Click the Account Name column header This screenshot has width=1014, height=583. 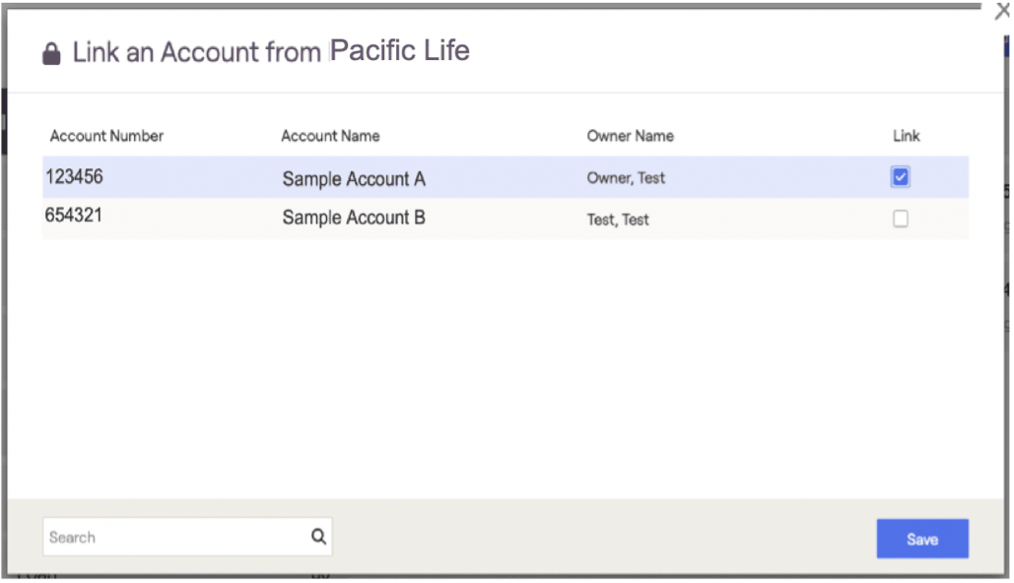[330, 136]
